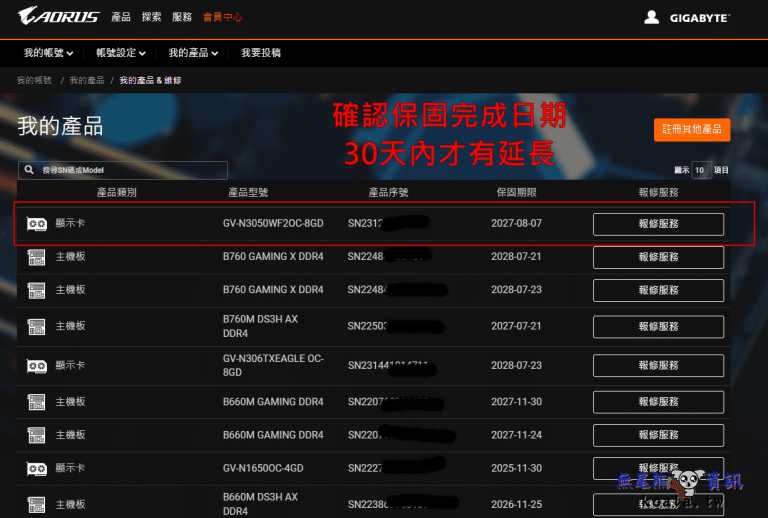The height and width of the screenshot is (518, 768).
Task: Click warranty date 2026-11-25
Action: 516,505
